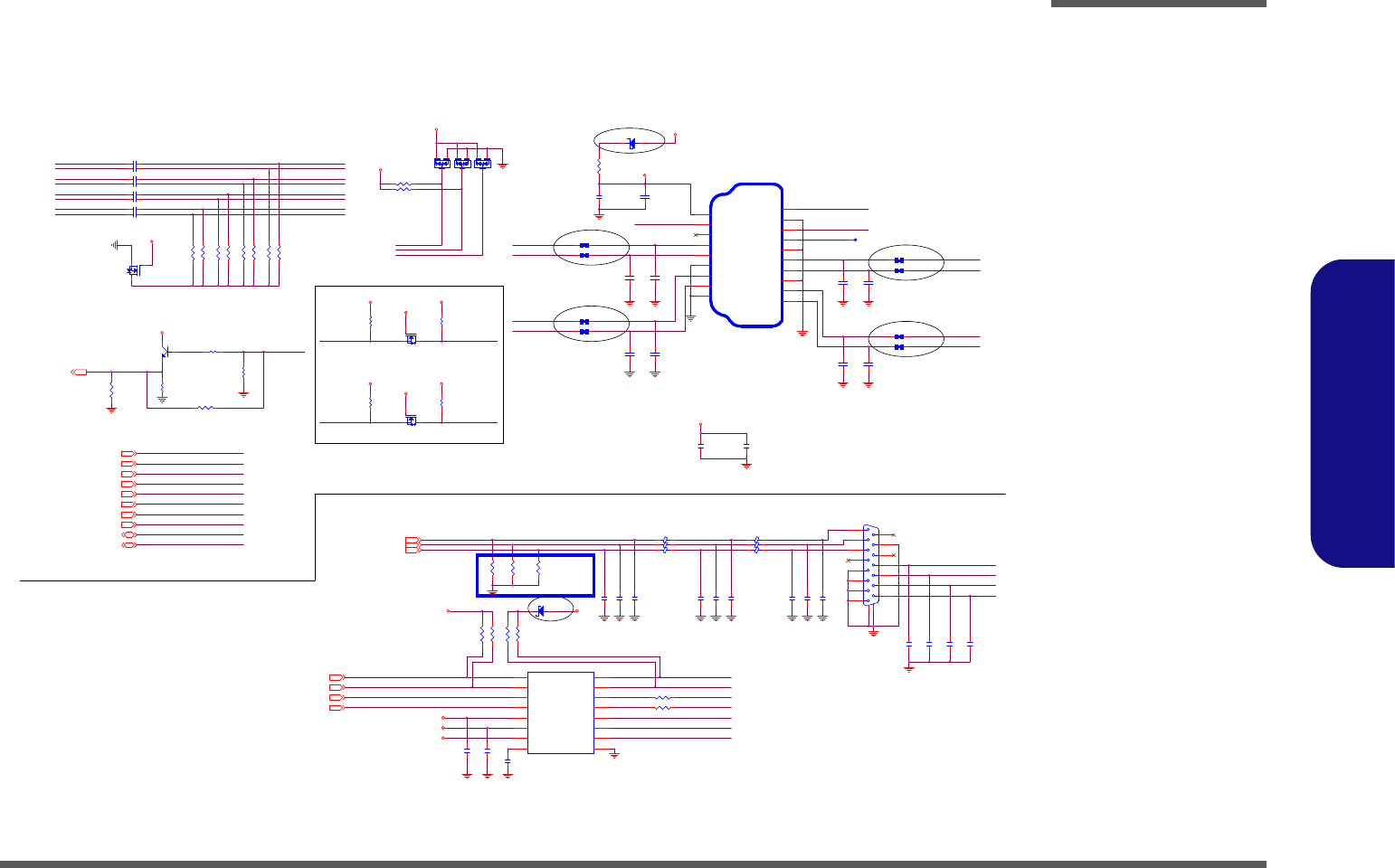Screen dimensions: 1395x868
Task: Select the thick blue box enclosing three resistors
Action: pyautogui.click(x=536, y=575)
